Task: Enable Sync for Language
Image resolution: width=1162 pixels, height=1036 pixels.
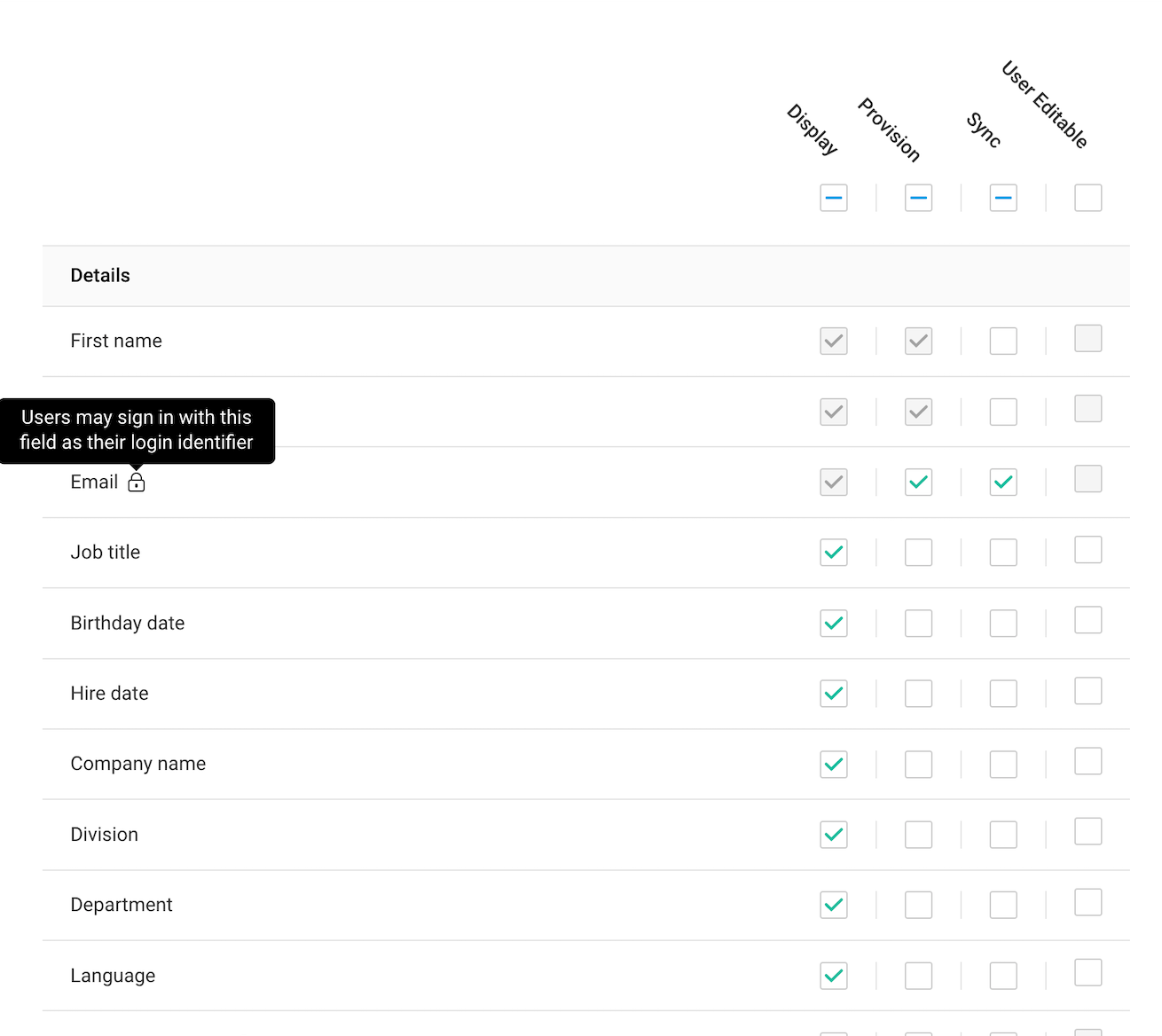Action: tap(1003, 976)
